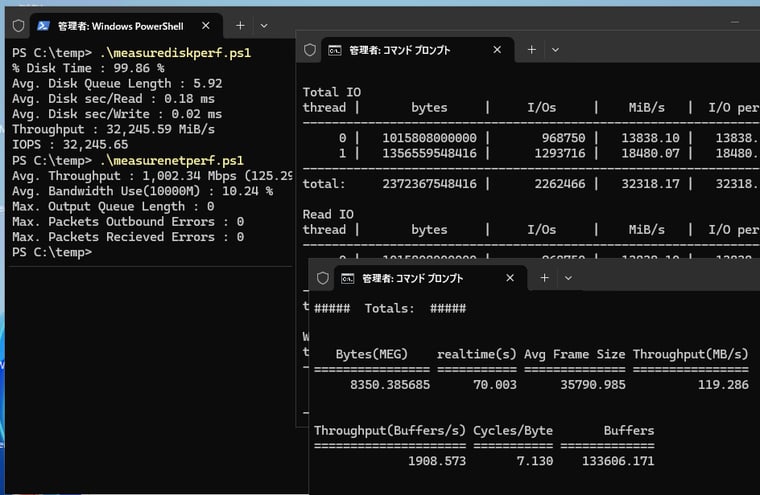
Task: Click Throughput(Buffers/s) value 1908.573
Action: (x=437, y=461)
